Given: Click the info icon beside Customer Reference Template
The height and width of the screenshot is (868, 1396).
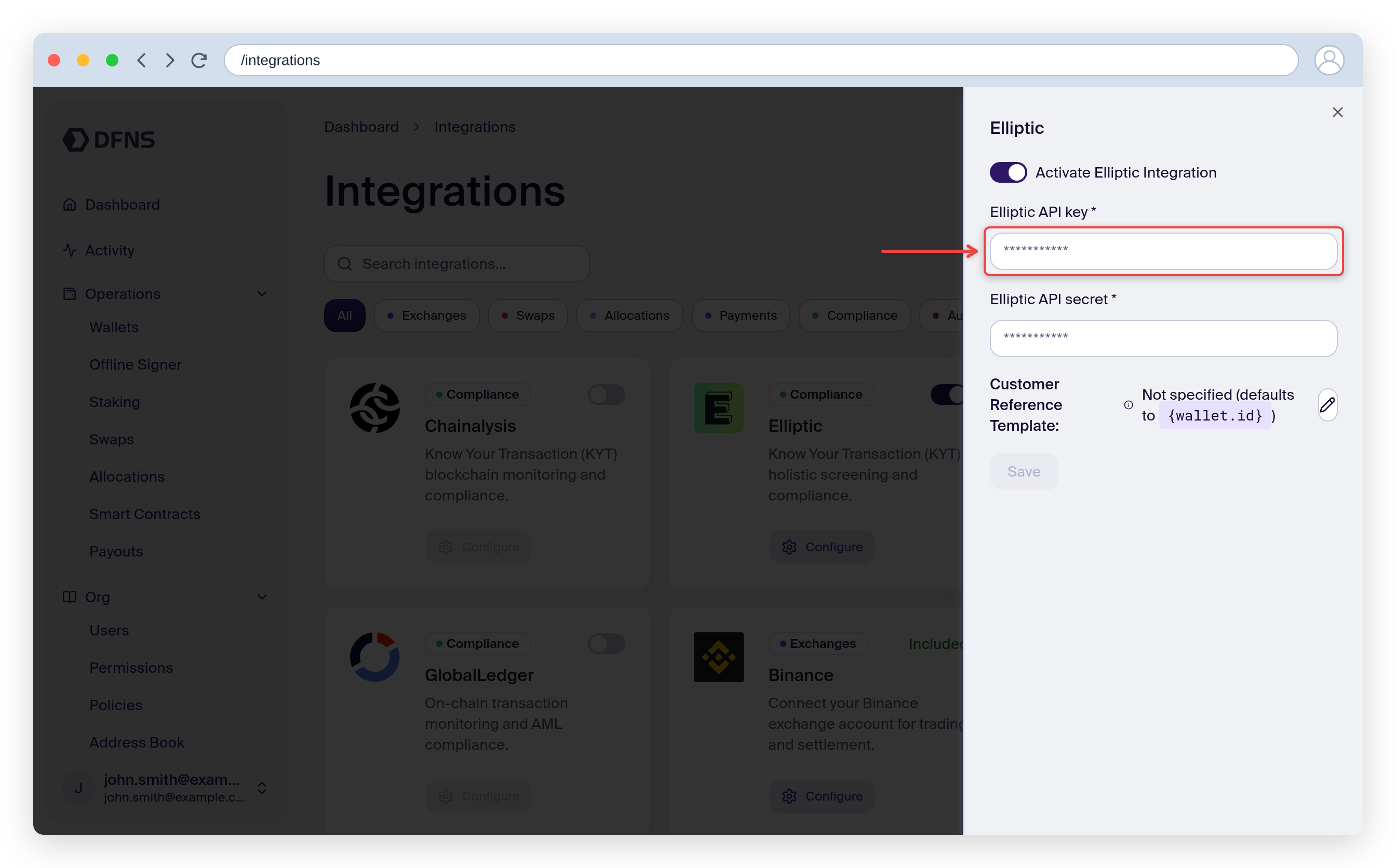Looking at the screenshot, I should pyautogui.click(x=1128, y=405).
